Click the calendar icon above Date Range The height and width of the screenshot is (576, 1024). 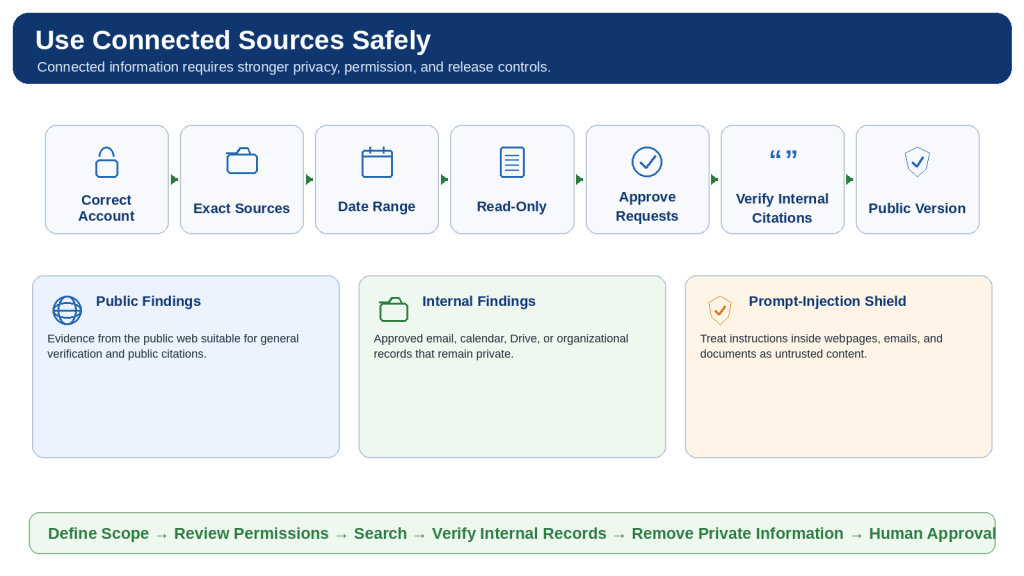[377, 162]
